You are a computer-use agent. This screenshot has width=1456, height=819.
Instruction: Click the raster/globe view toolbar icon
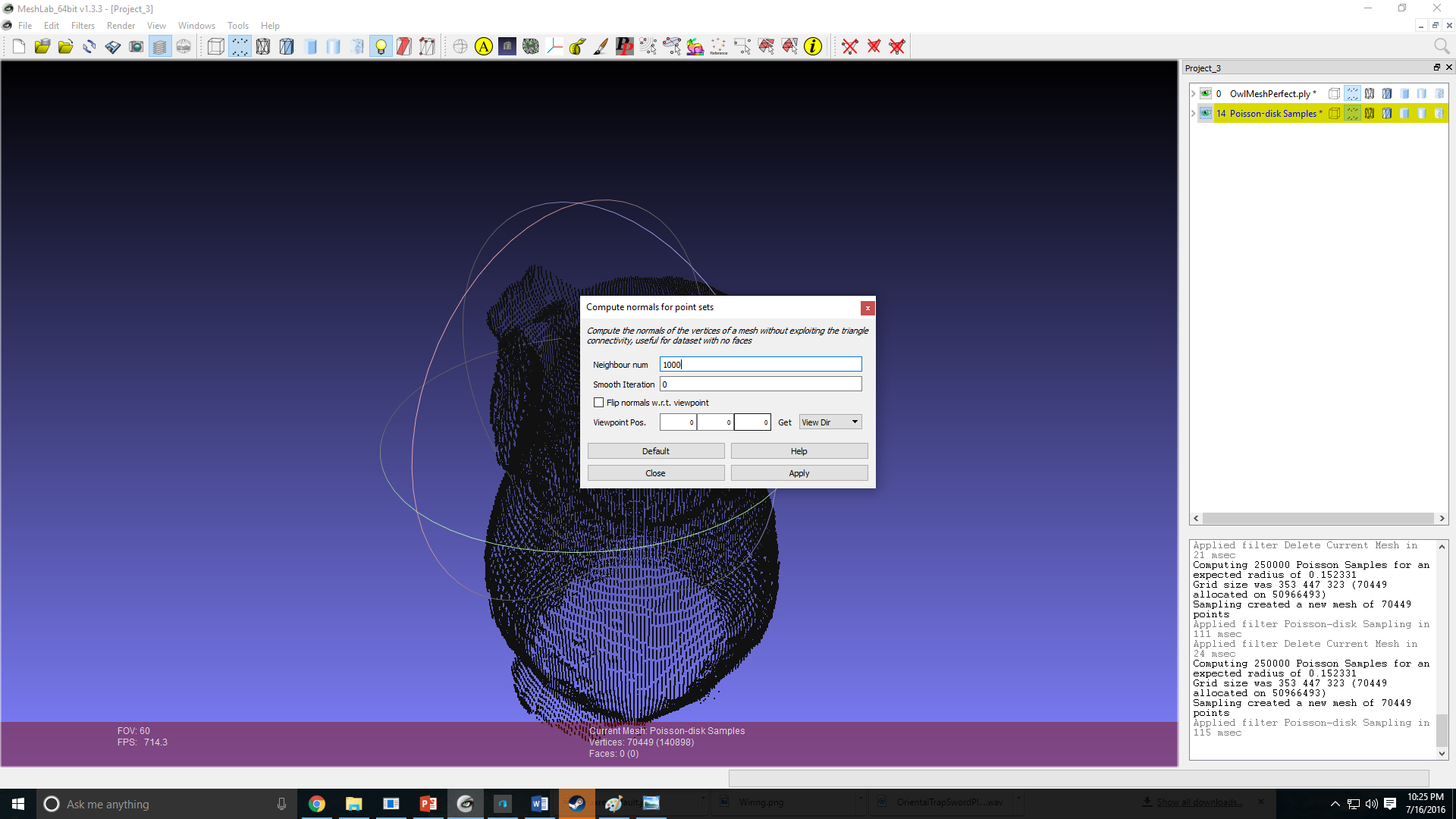pos(184,47)
